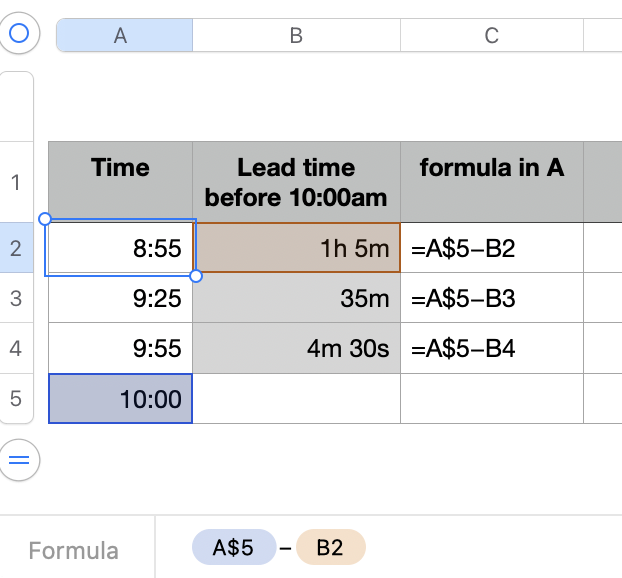
Task: Click the A$5 reference token
Action: pos(233,548)
